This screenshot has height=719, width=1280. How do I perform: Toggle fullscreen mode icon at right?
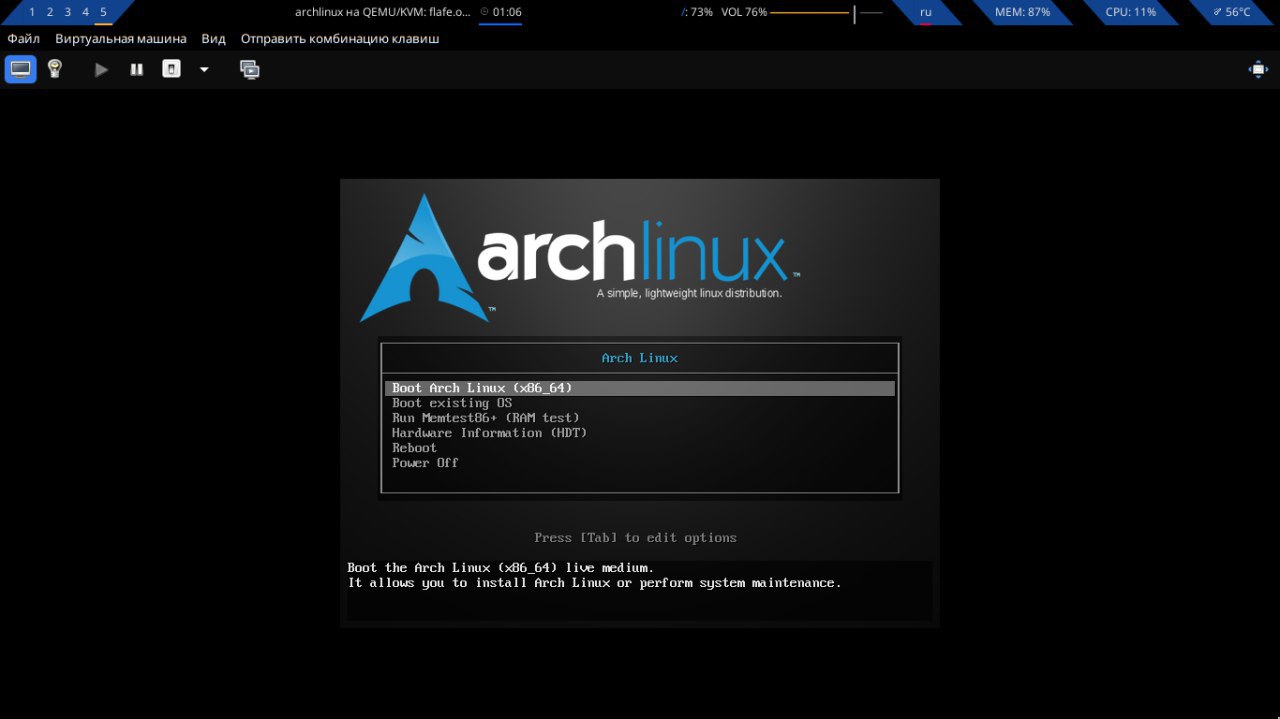coord(1258,69)
